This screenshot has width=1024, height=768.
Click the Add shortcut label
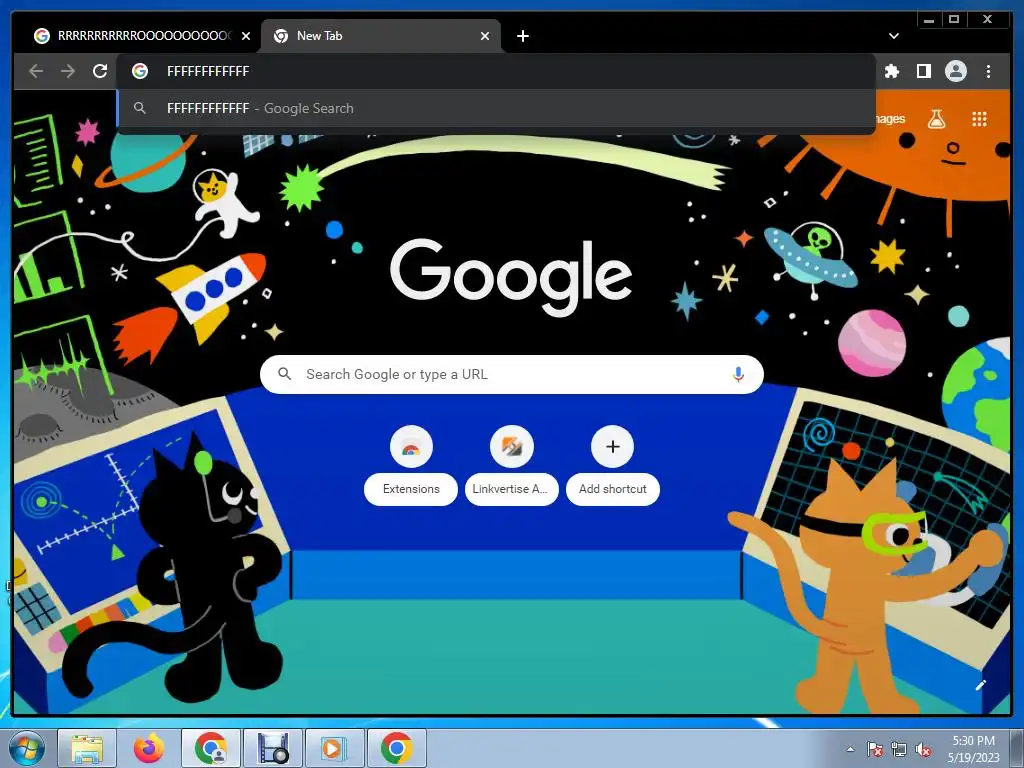[613, 489]
